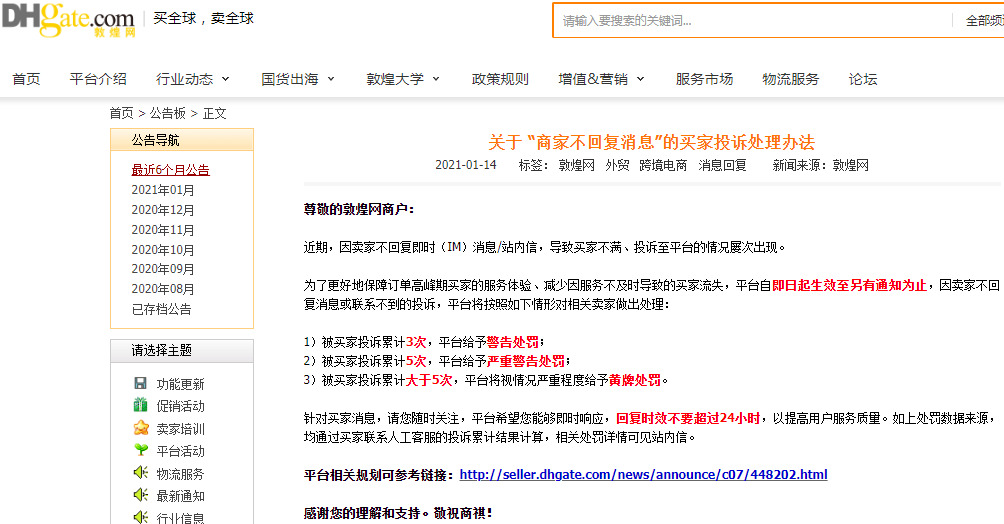Click the 跨境电商 tag

tap(663, 165)
